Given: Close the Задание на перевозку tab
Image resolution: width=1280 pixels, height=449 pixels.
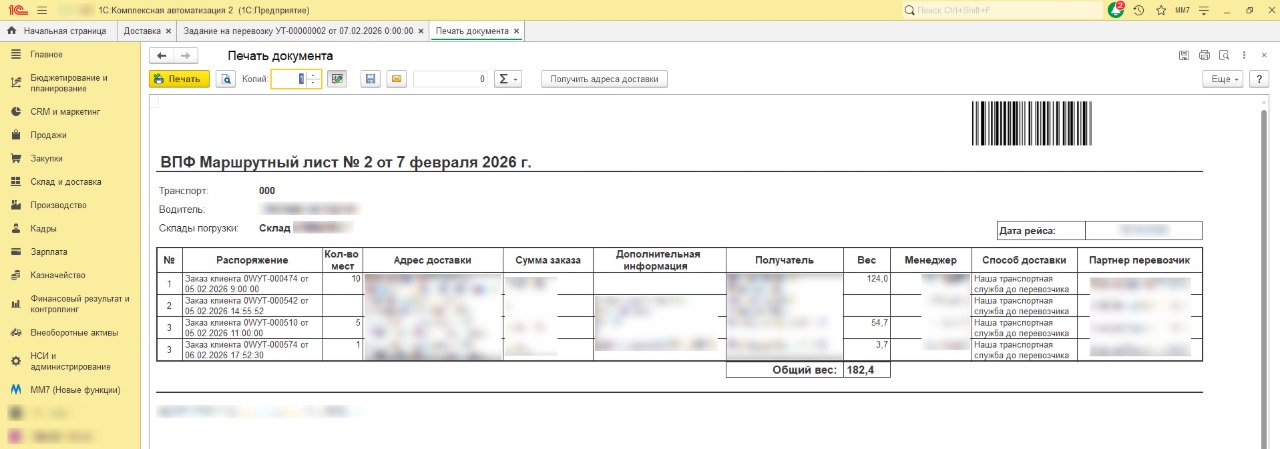Looking at the screenshot, I should point(422,31).
